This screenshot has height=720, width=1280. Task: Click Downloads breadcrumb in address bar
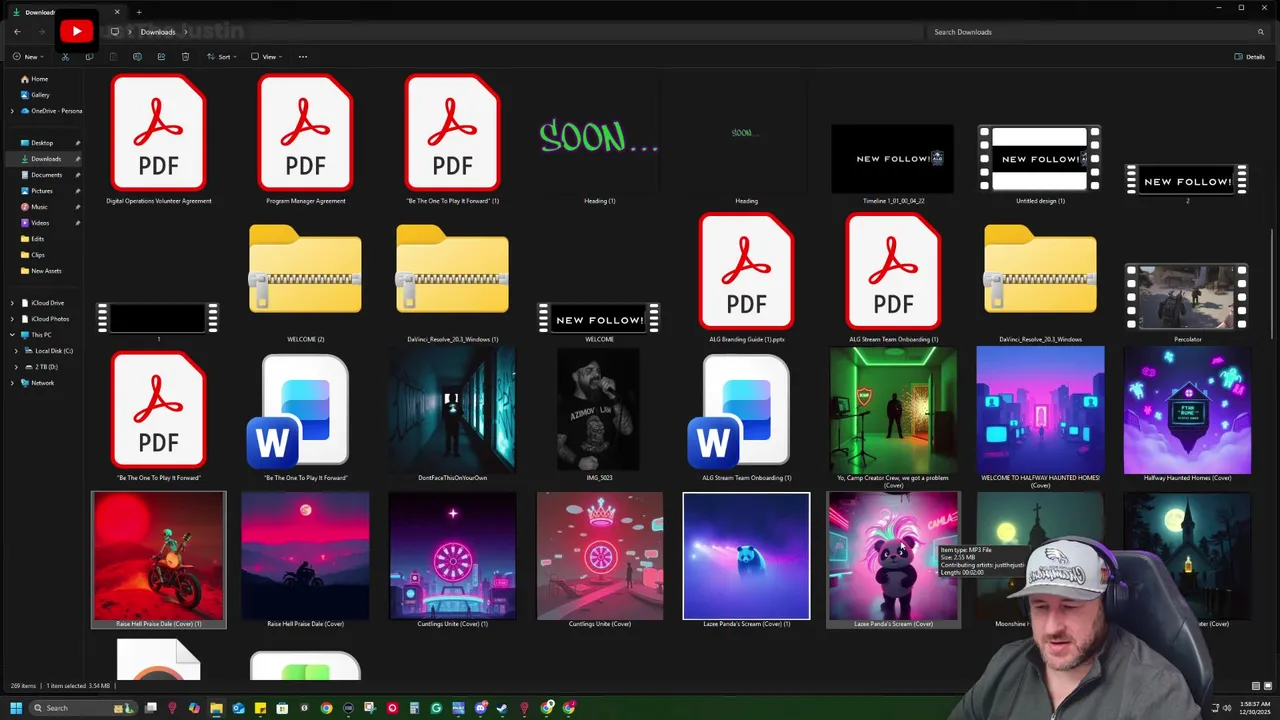[158, 32]
